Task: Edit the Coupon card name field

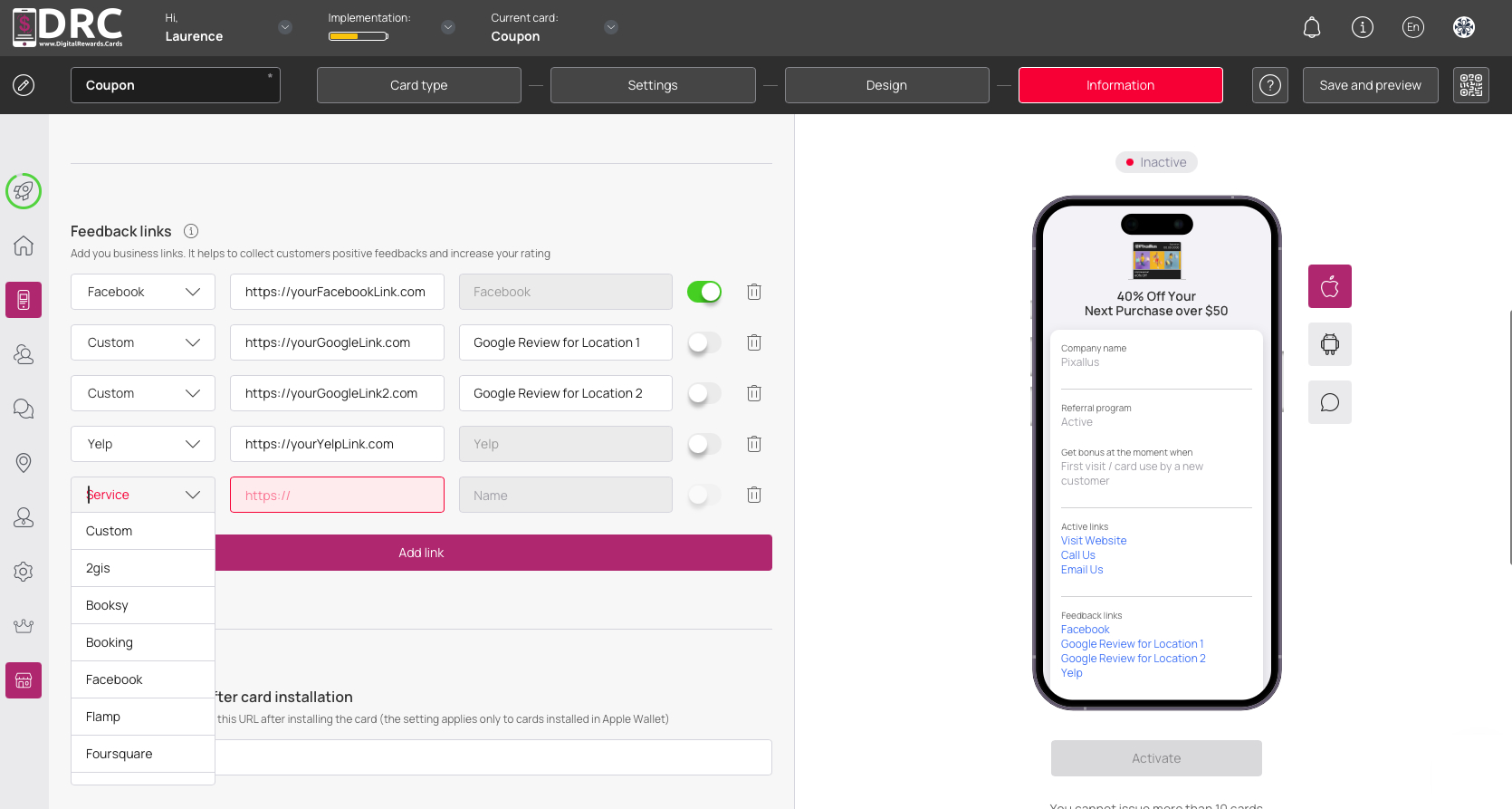Action: [x=176, y=85]
